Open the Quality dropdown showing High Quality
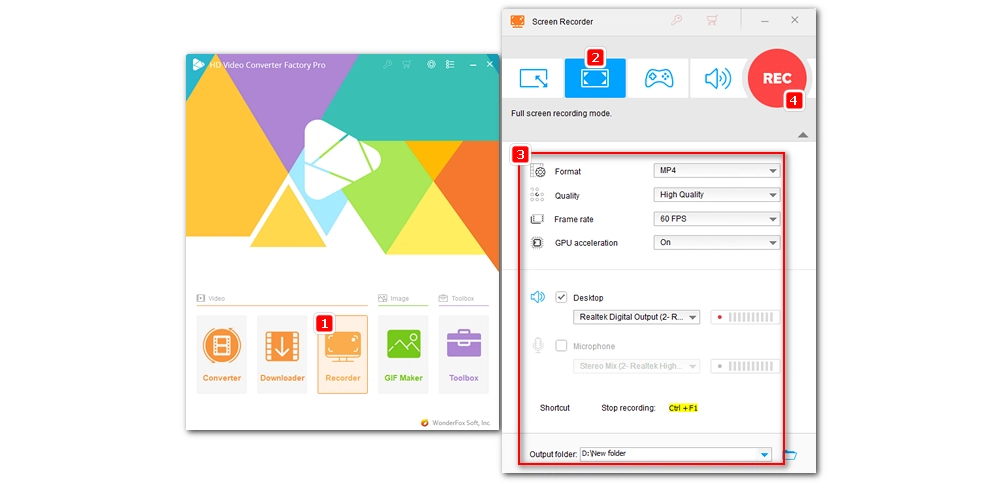 [x=717, y=195]
